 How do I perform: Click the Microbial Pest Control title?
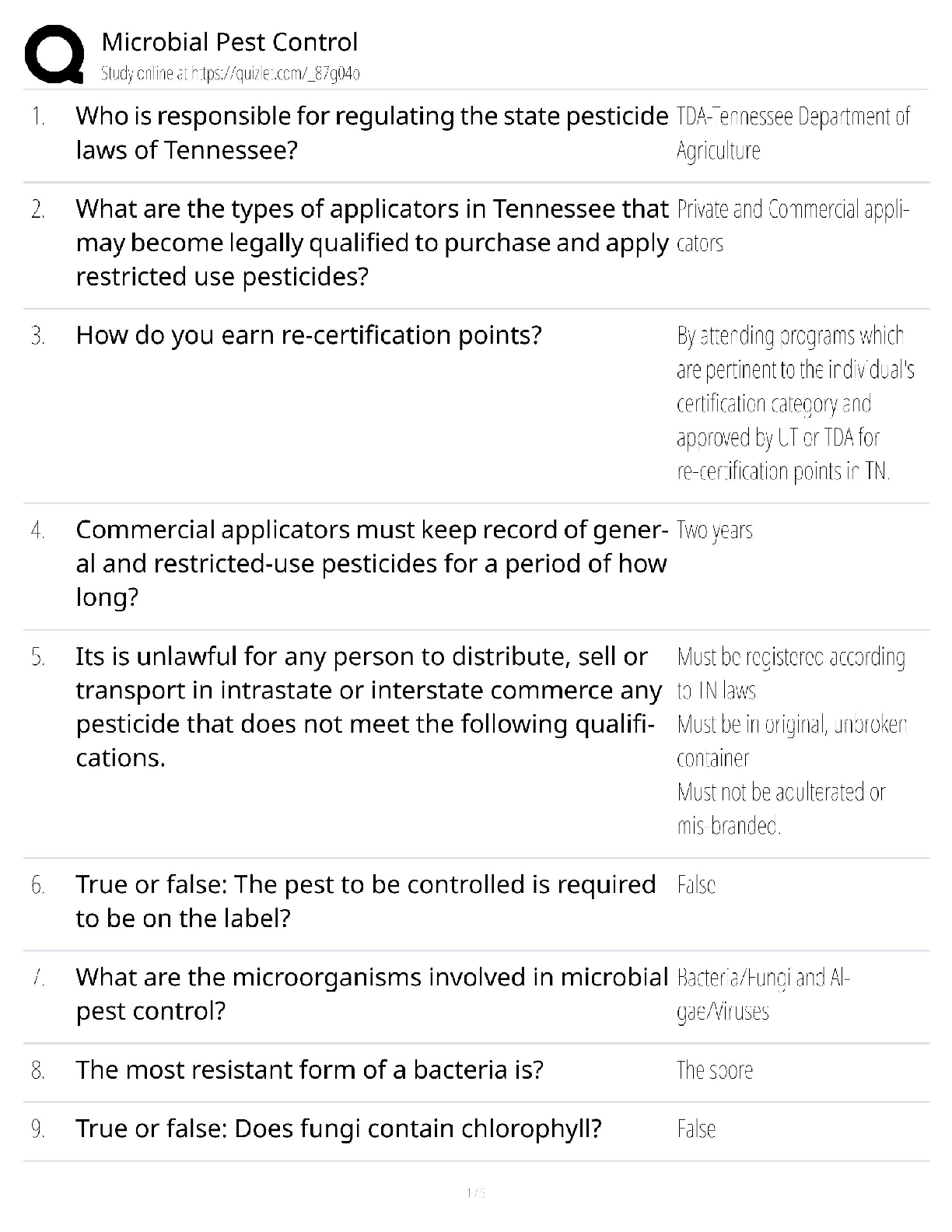pyautogui.click(x=229, y=42)
